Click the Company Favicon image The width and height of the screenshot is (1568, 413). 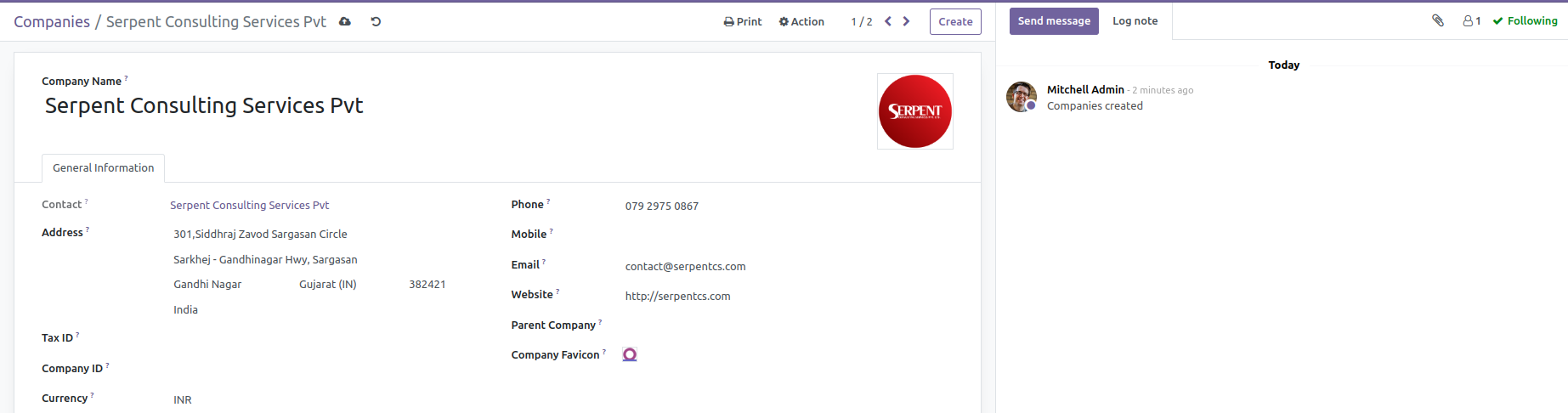point(630,354)
